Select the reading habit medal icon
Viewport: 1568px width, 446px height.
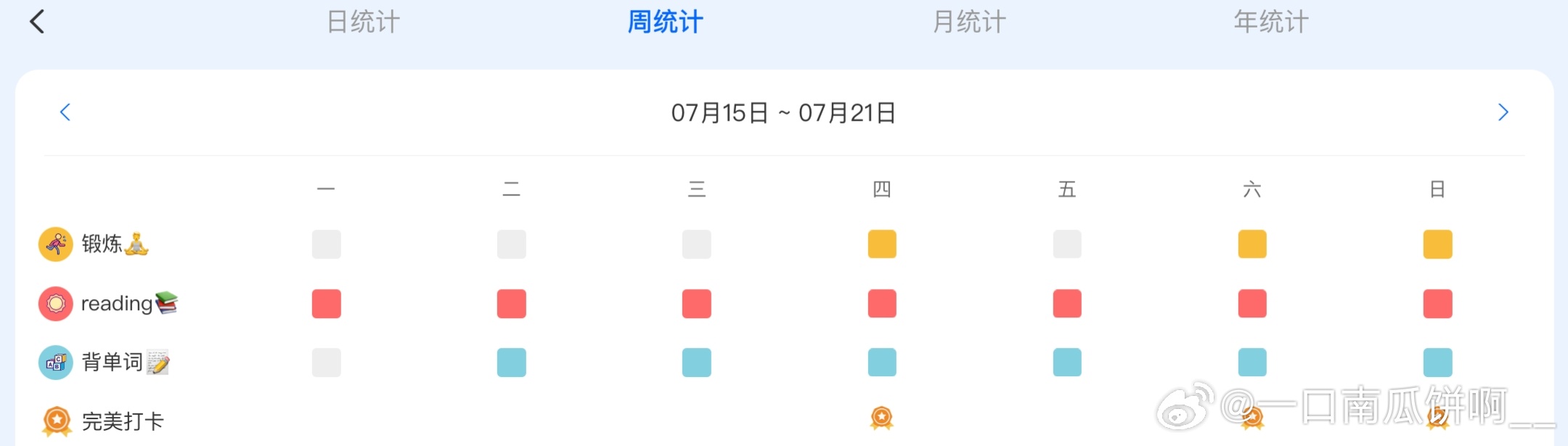[x=55, y=303]
